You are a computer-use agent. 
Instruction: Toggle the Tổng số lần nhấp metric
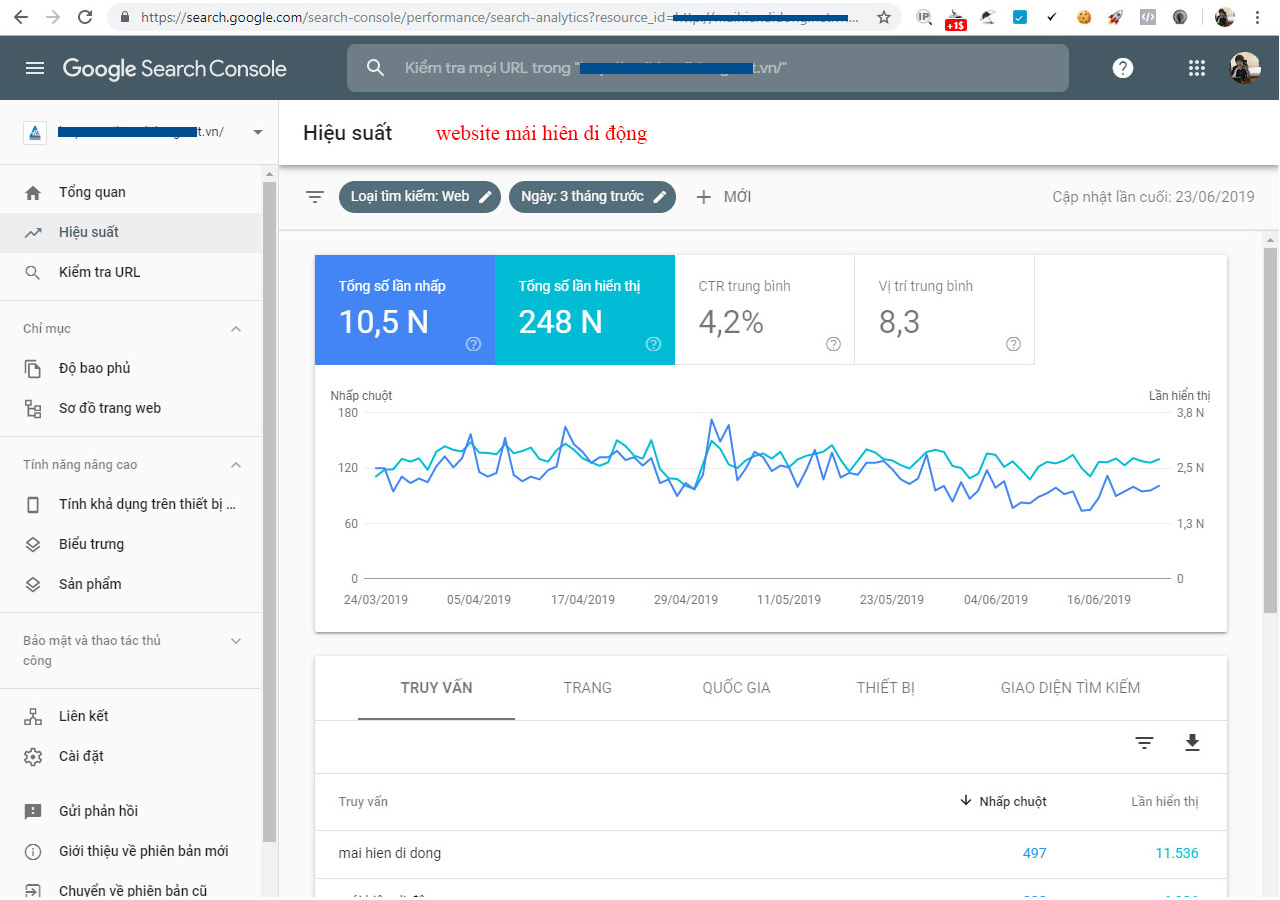point(404,310)
